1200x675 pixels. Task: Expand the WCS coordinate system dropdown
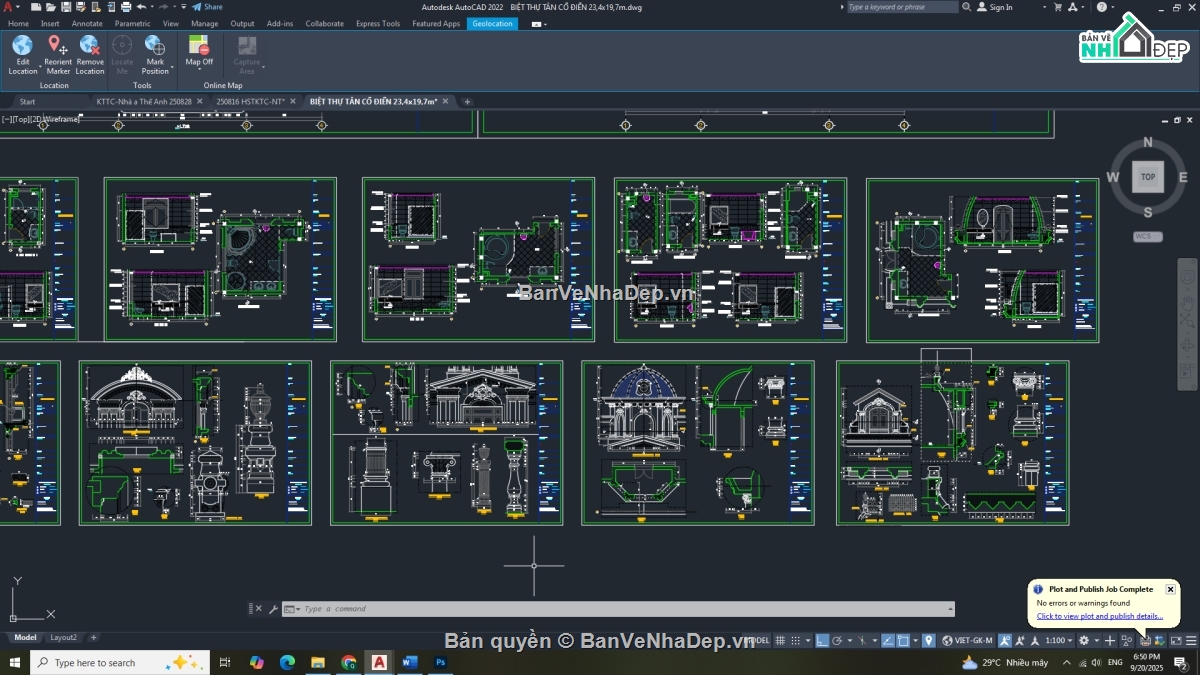1147,237
